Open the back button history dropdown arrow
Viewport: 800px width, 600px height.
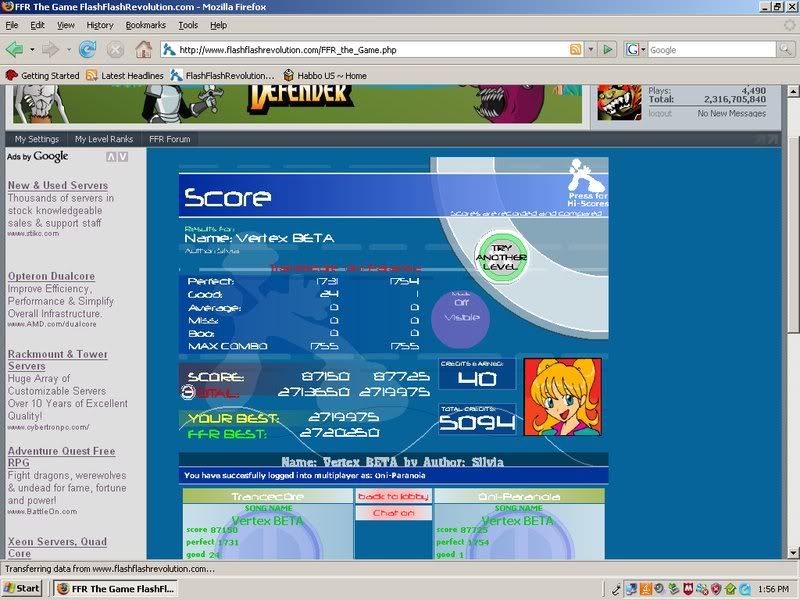32,49
